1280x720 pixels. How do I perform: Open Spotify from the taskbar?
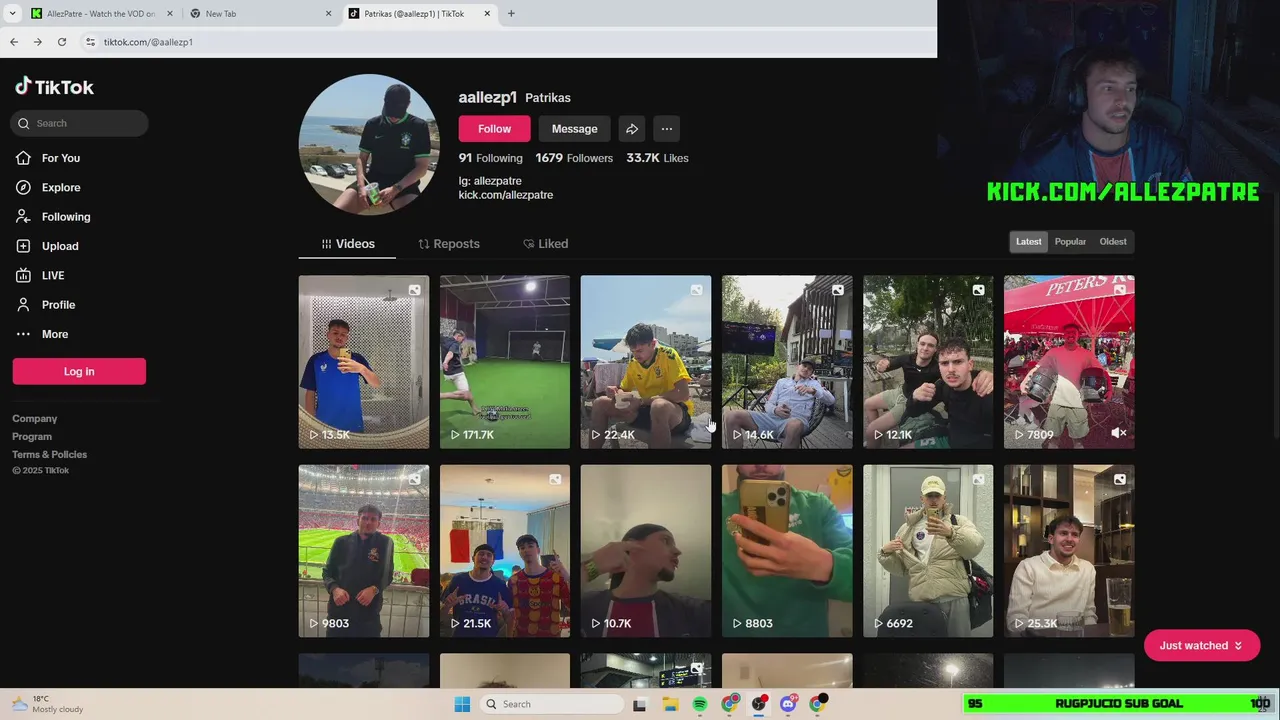pos(700,704)
